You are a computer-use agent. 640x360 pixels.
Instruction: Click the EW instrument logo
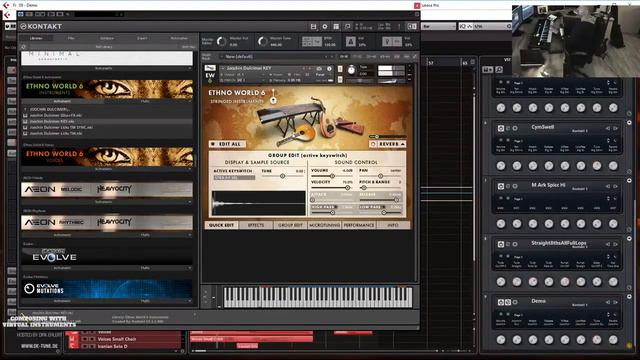[210, 76]
